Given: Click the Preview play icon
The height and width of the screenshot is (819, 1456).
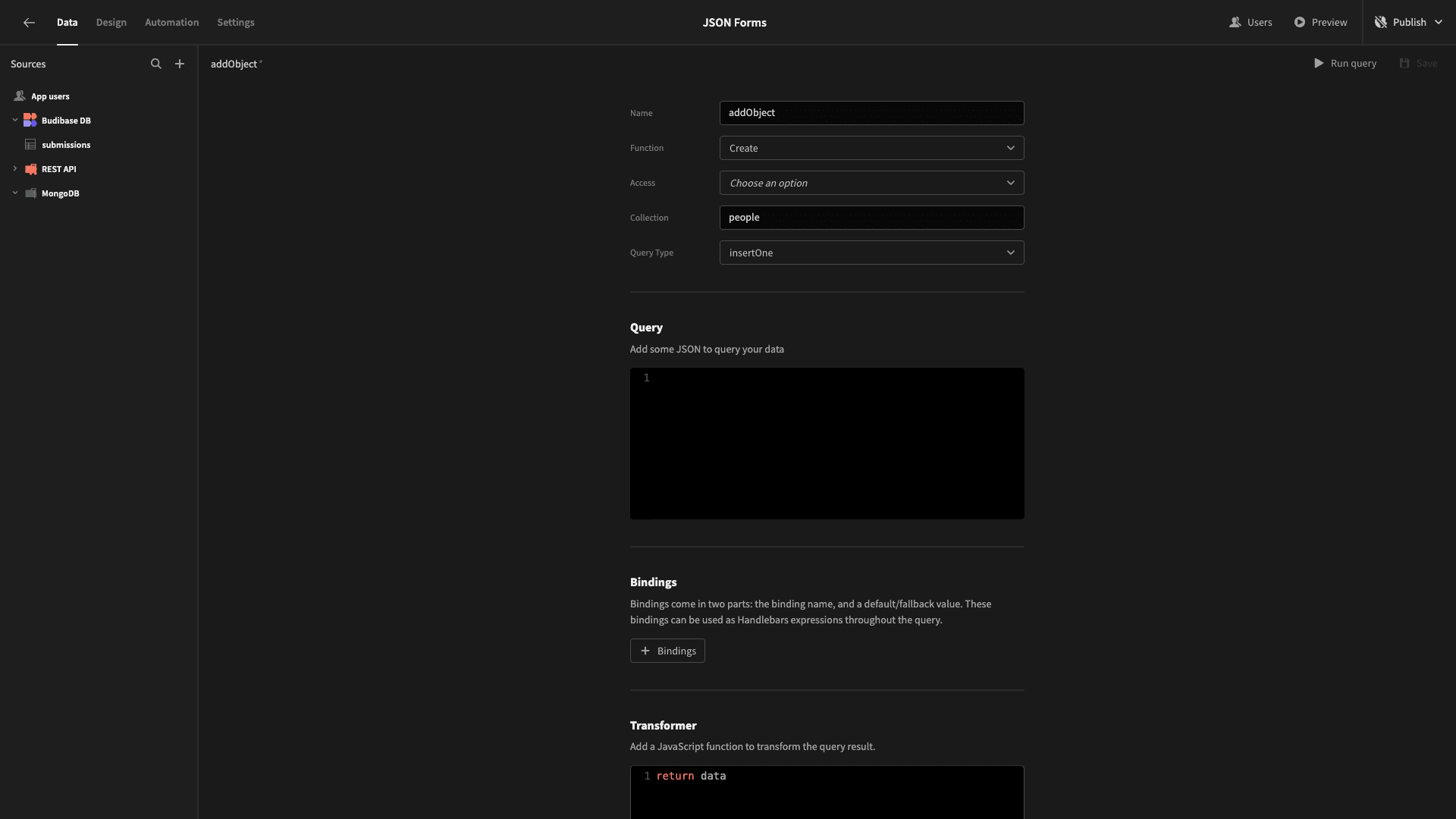Looking at the screenshot, I should (x=1300, y=23).
